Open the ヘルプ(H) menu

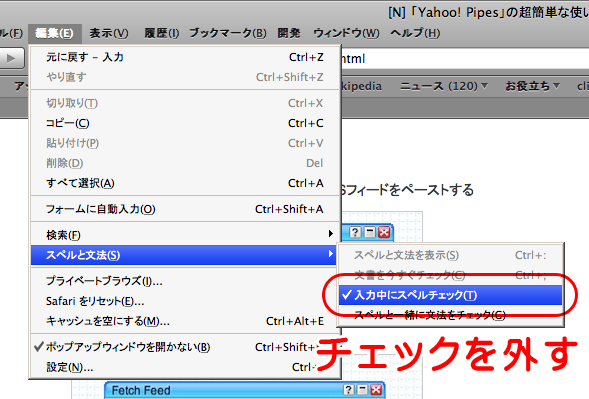point(415,33)
